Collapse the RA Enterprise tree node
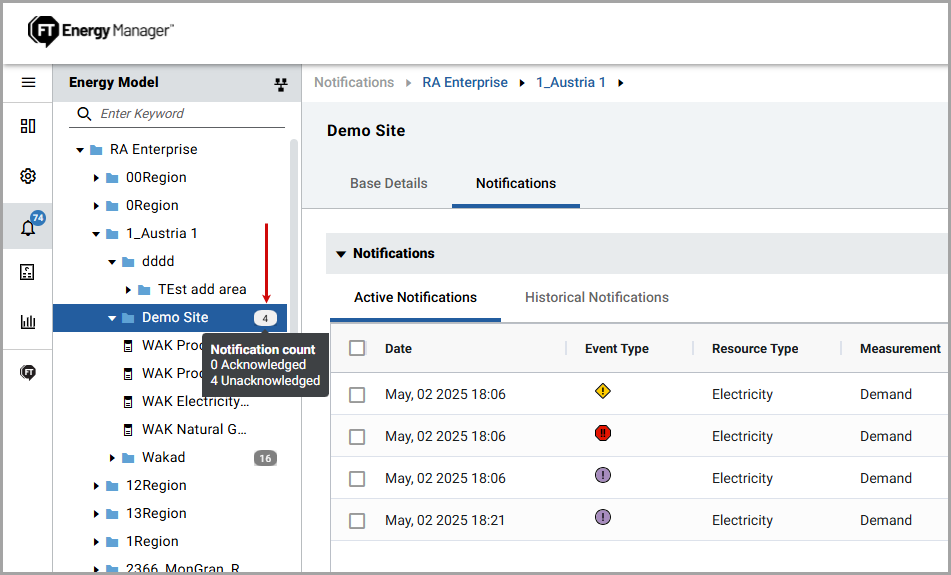Screen dimensions: 951x575 [80, 150]
